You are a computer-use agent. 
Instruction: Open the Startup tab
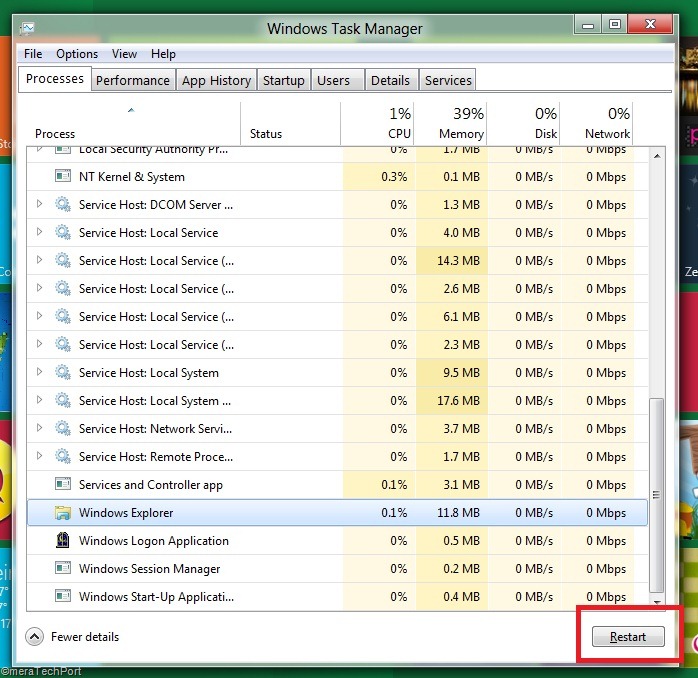(284, 80)
